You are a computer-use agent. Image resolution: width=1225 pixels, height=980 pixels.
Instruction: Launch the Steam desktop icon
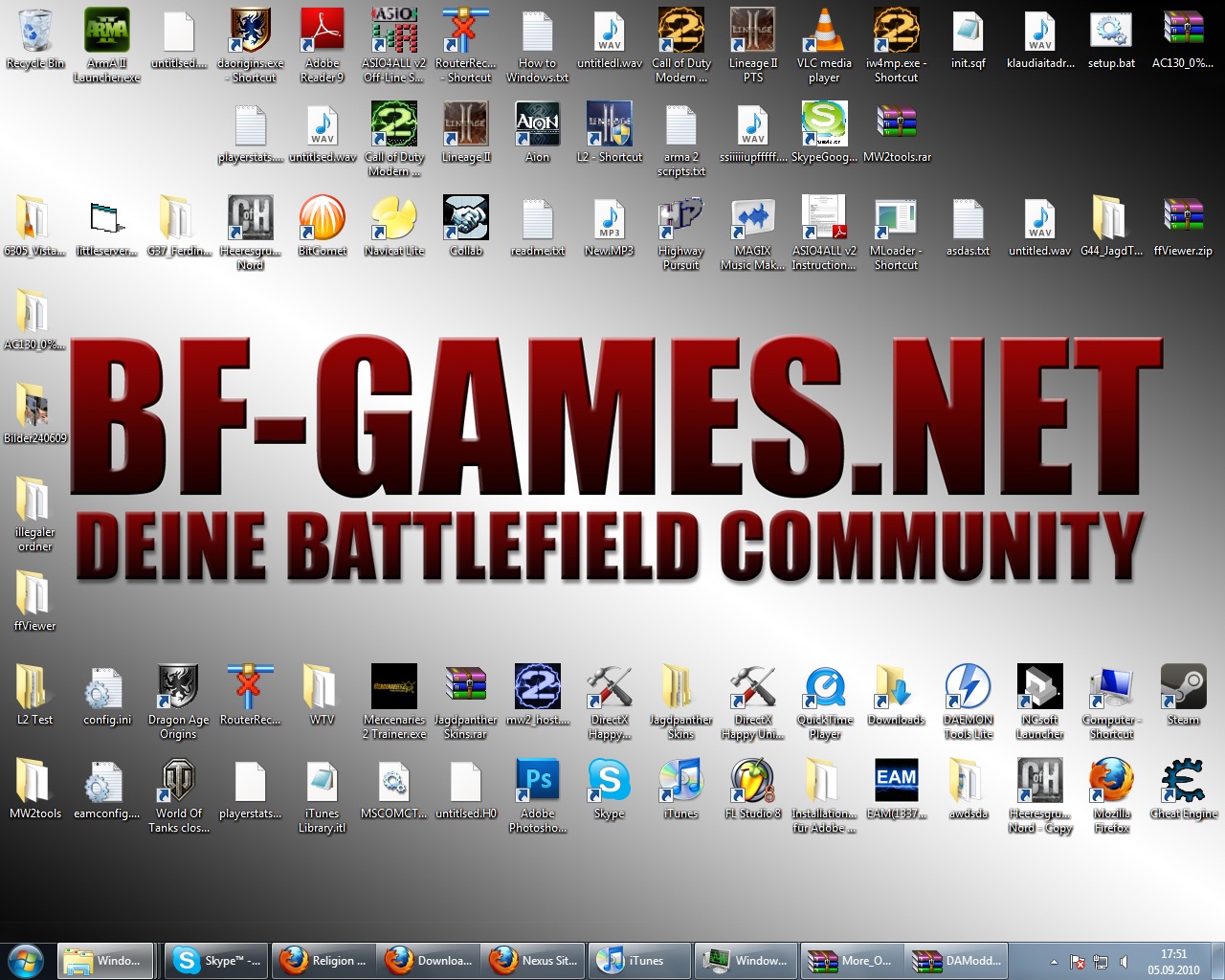1183,689
